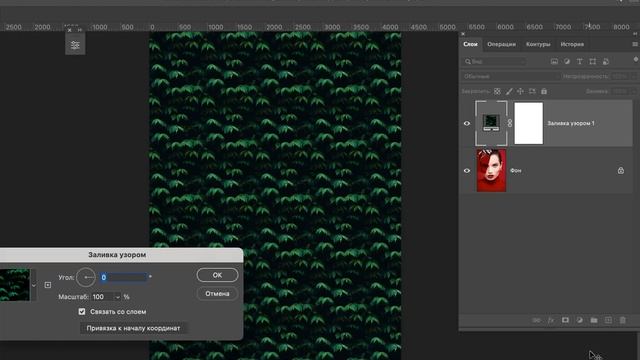Select the Заливка узором 1 layer name
Image resolution: width=640 pixels, height=360 pixels.
[571, 123]
